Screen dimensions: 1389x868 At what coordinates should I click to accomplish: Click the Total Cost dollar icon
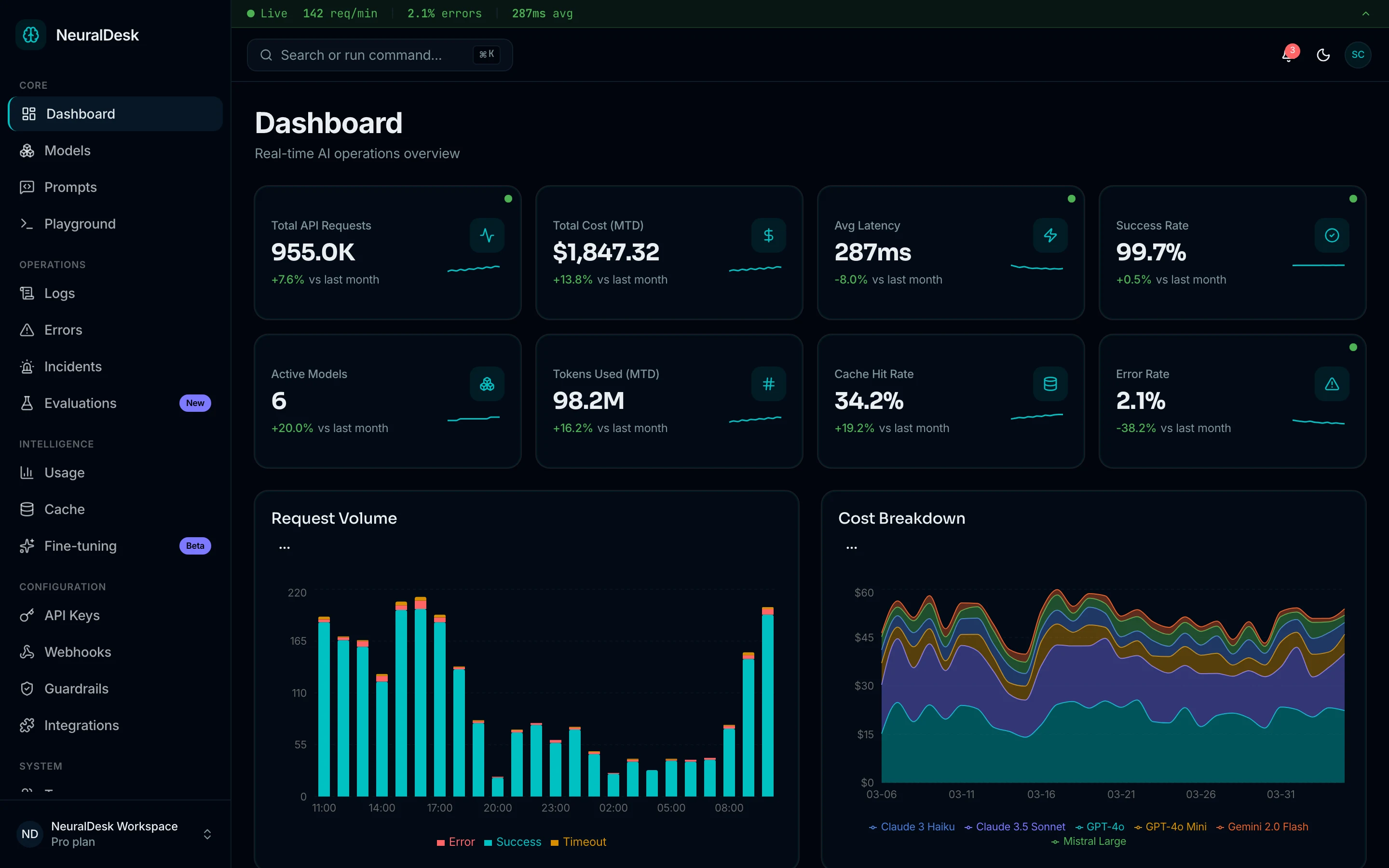point(769,235)
